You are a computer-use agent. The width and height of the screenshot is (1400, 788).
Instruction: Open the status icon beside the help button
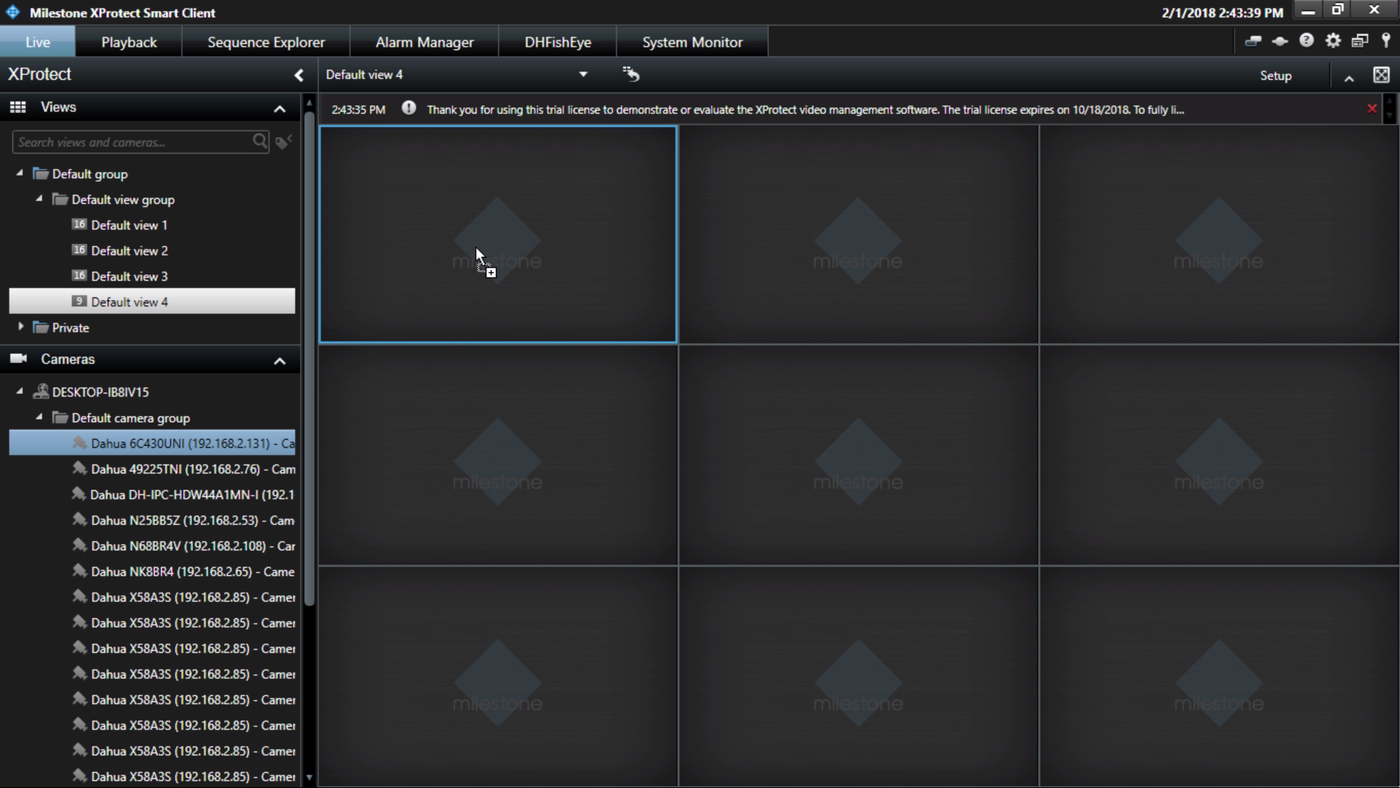click(1280, 41)
